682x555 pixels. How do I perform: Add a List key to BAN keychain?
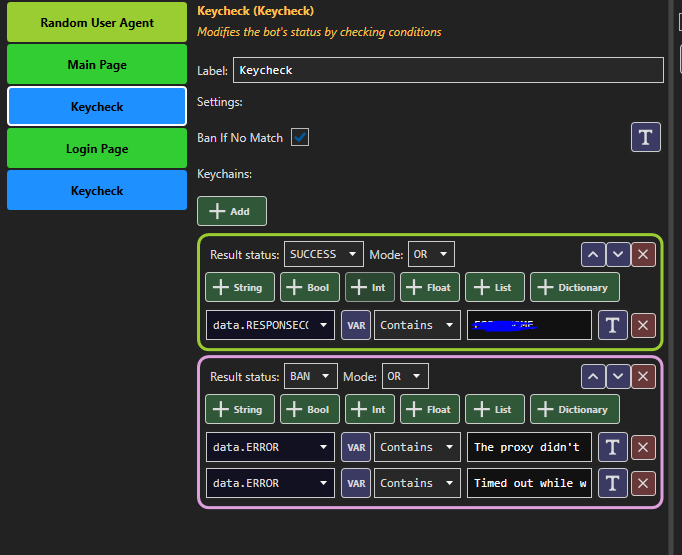point(495,409)
